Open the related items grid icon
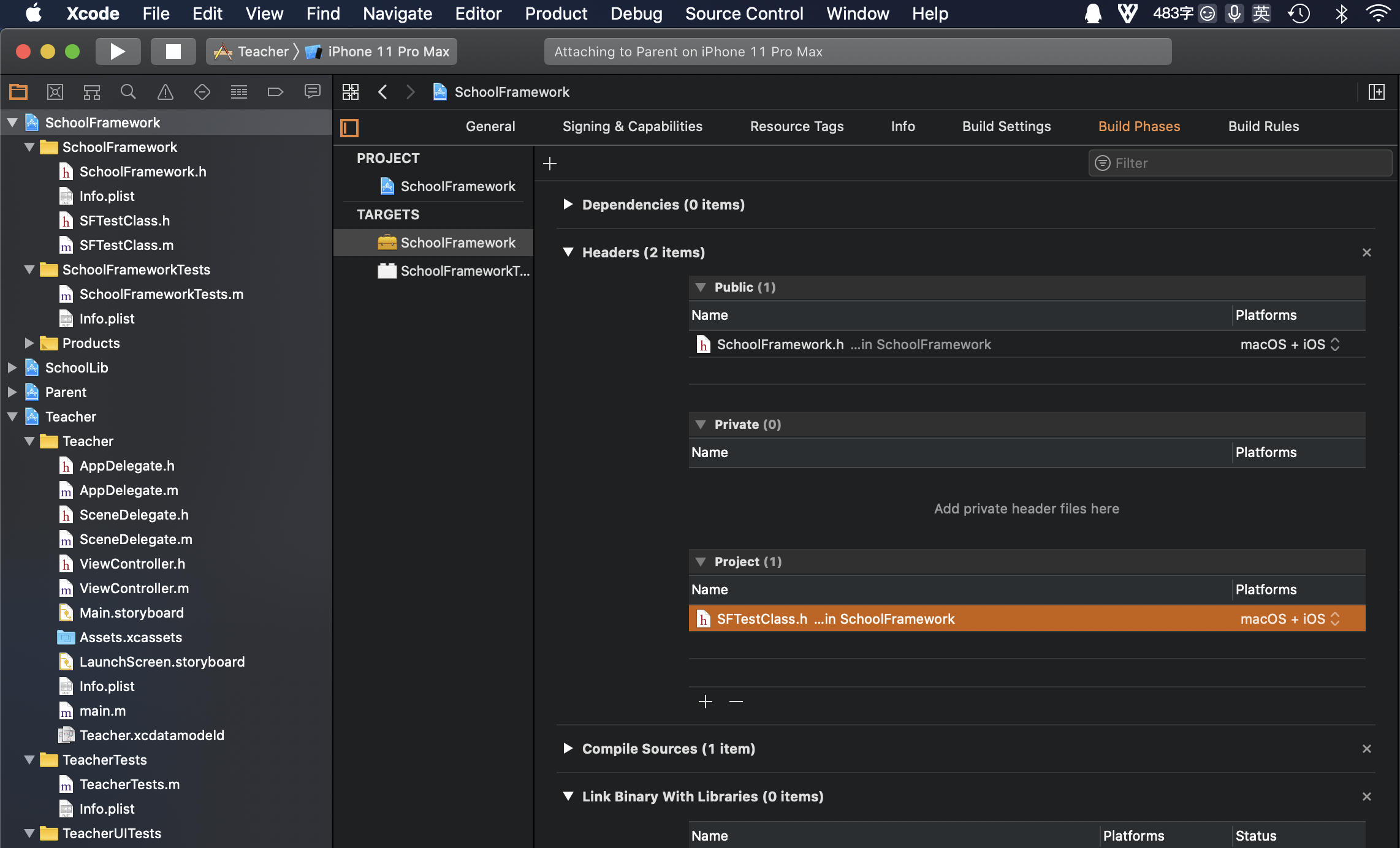Viewport: 1400px width, 848px height. (351, 92)
